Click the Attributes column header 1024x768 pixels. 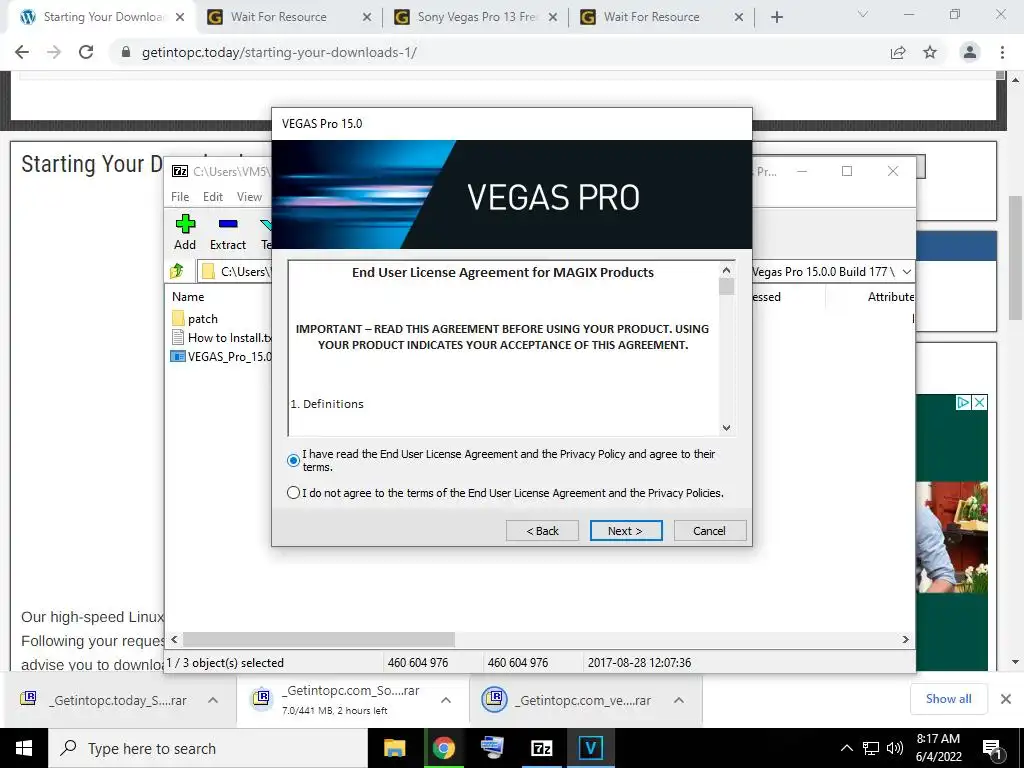pyautogui.click(x=890, y=296)
